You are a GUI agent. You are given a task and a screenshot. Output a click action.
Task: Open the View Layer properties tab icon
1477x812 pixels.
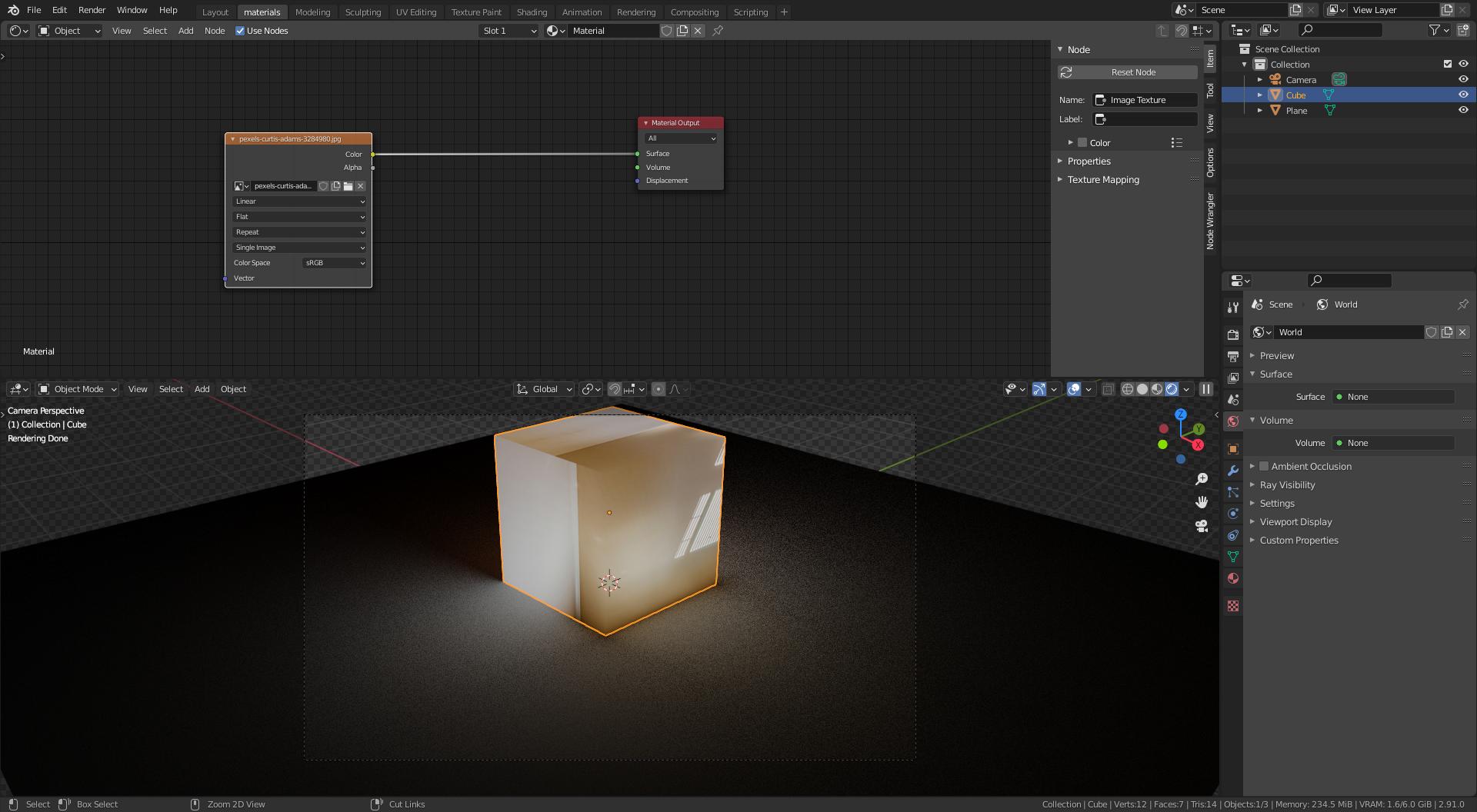tap(1233, 378)
